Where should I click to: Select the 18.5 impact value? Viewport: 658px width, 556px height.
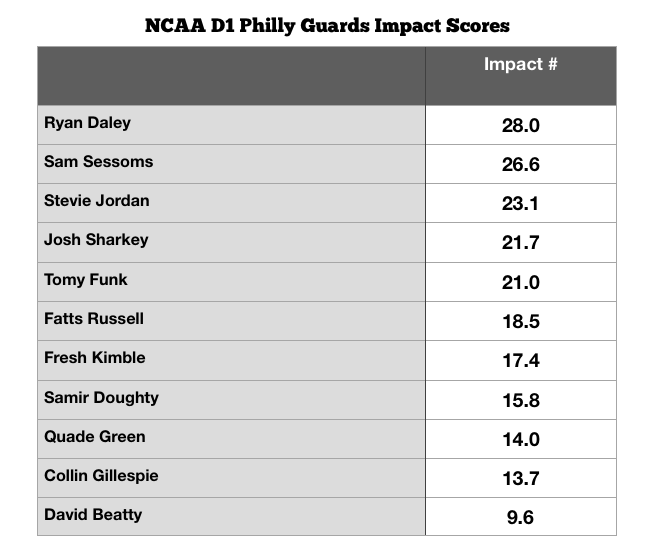pyautogui.click(x=520, y=322)
